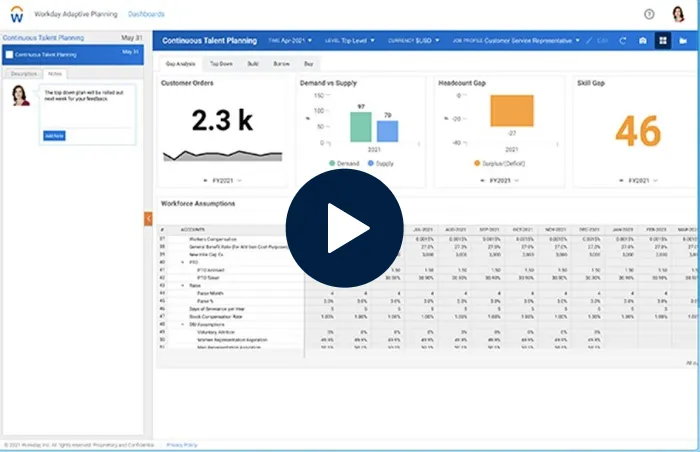Click the orange Surplus/Deficit bar
The height and width of the screenshot is (452, 700).
coord(512,111)
